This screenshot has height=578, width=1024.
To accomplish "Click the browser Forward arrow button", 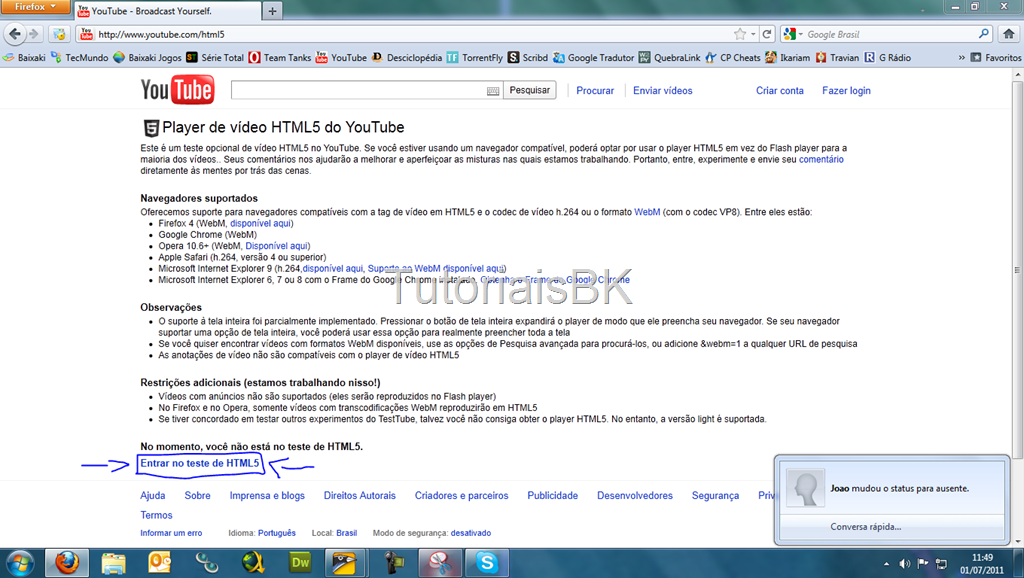I will tap(34, 34).
